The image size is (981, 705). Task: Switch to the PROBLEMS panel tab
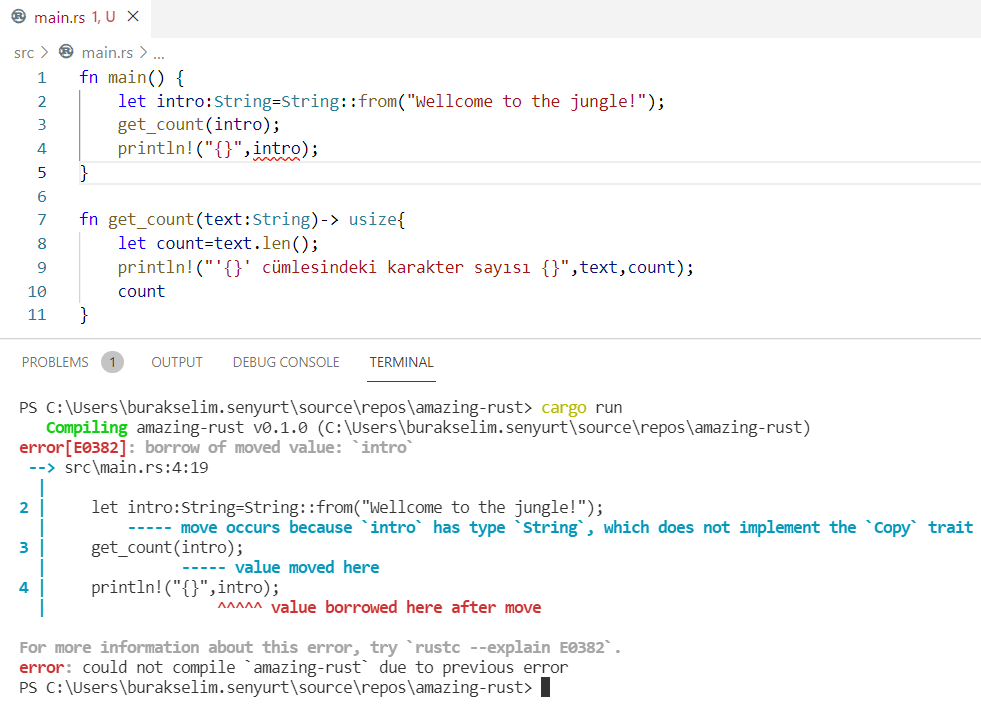[x=55, y=362]
